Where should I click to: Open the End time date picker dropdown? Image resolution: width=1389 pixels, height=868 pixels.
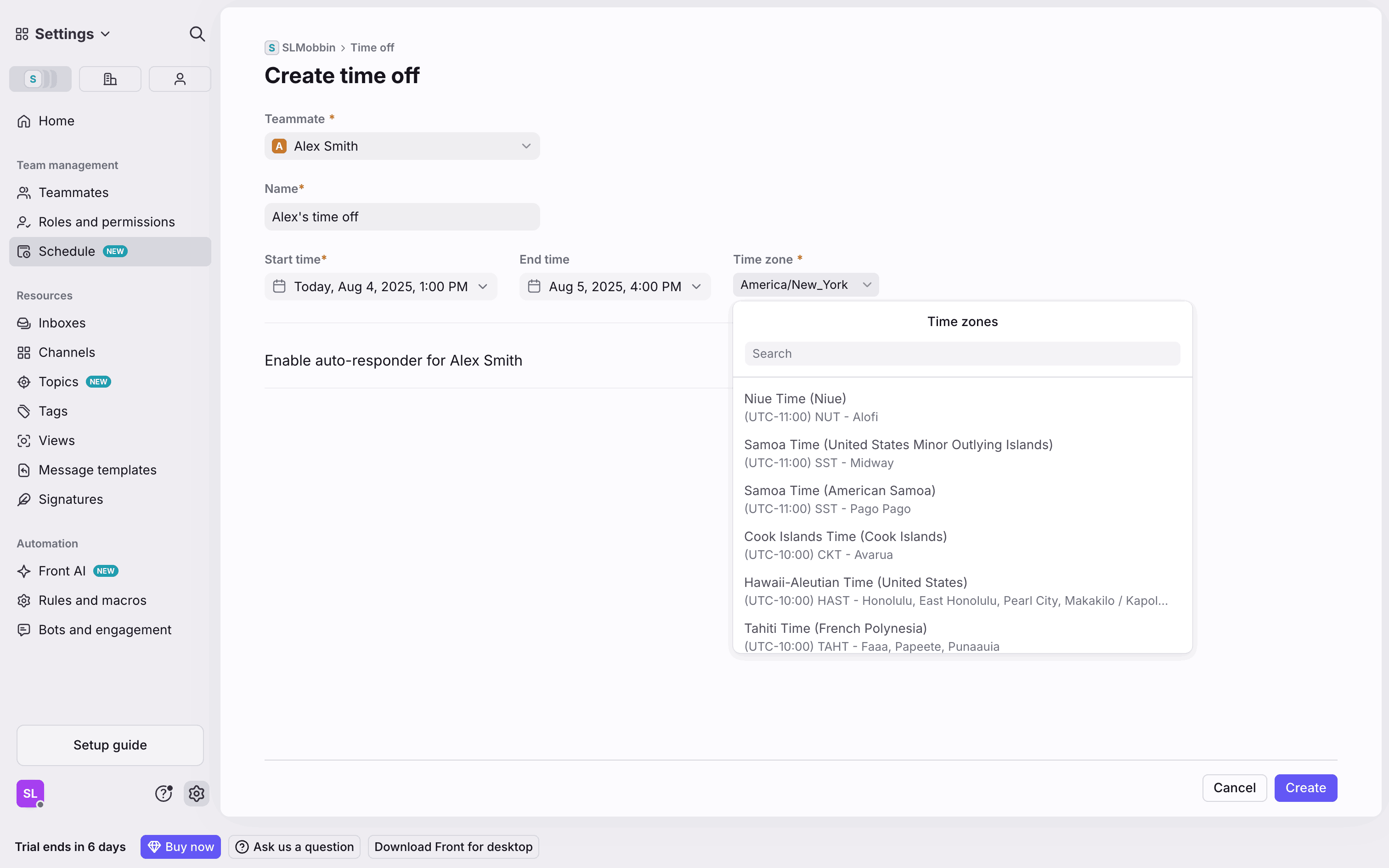point(615,287)
